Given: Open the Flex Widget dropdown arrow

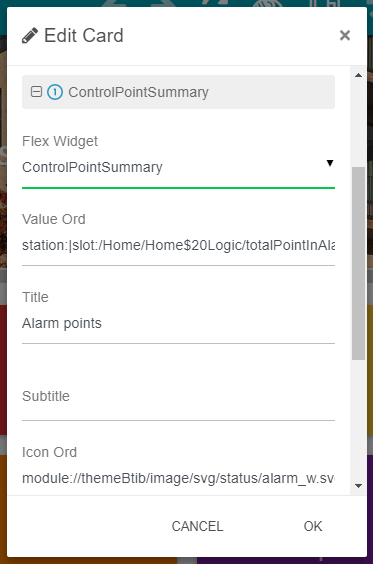Looking at the screenshot, I should tap(330, 163).
